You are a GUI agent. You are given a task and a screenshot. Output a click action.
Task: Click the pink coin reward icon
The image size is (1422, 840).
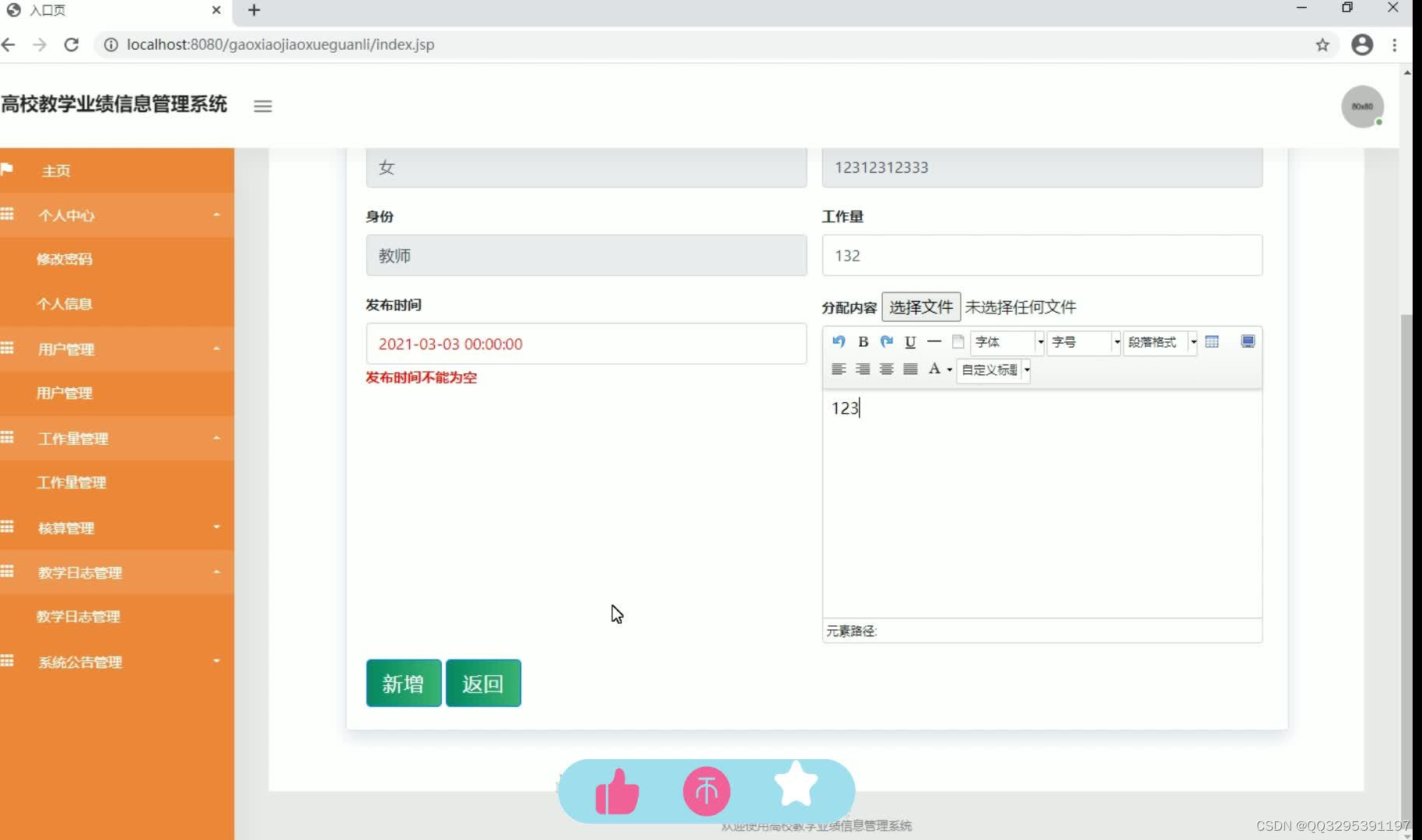pos(706,792)
